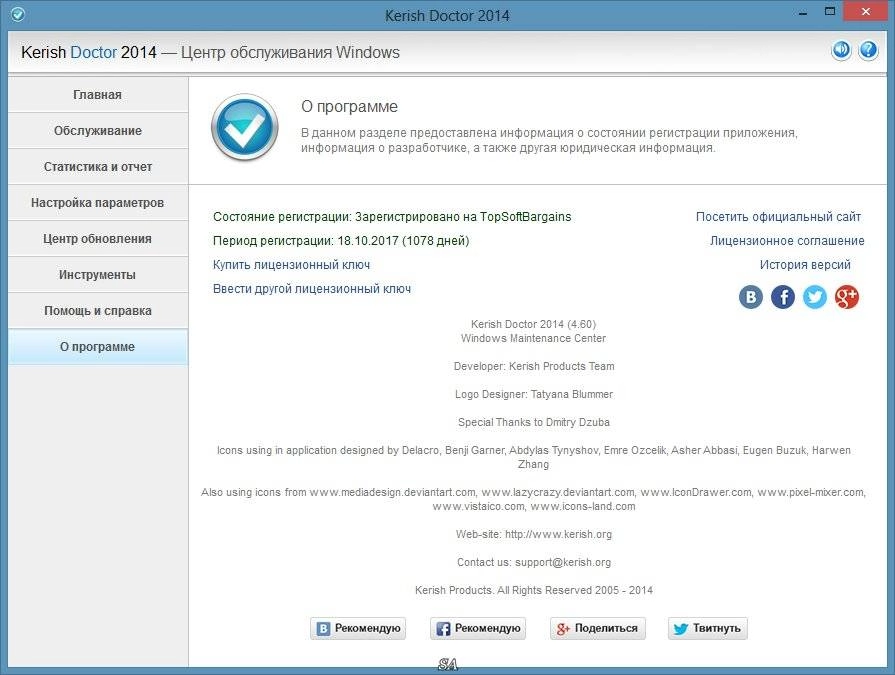Click Kerish Doctor 2014 (4.60) version text
The height and width of the screenshot is (675, 895).
pyautogui.click(x=534, y=324)
